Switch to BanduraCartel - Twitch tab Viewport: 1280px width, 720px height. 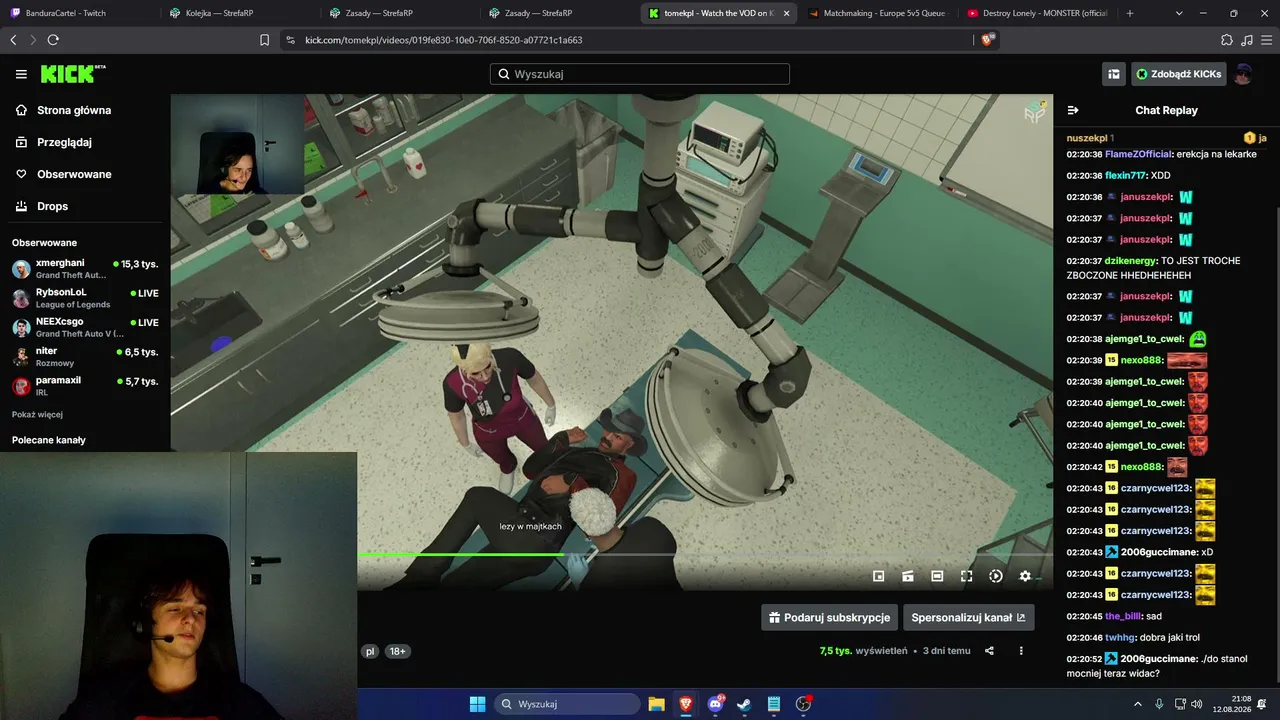pos(80,13)
